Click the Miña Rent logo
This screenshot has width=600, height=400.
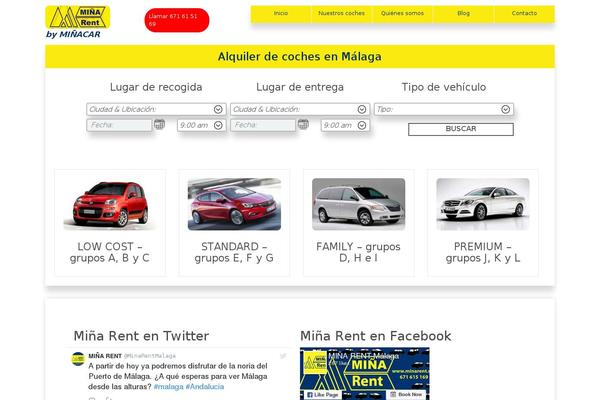(x=78, y=17)
